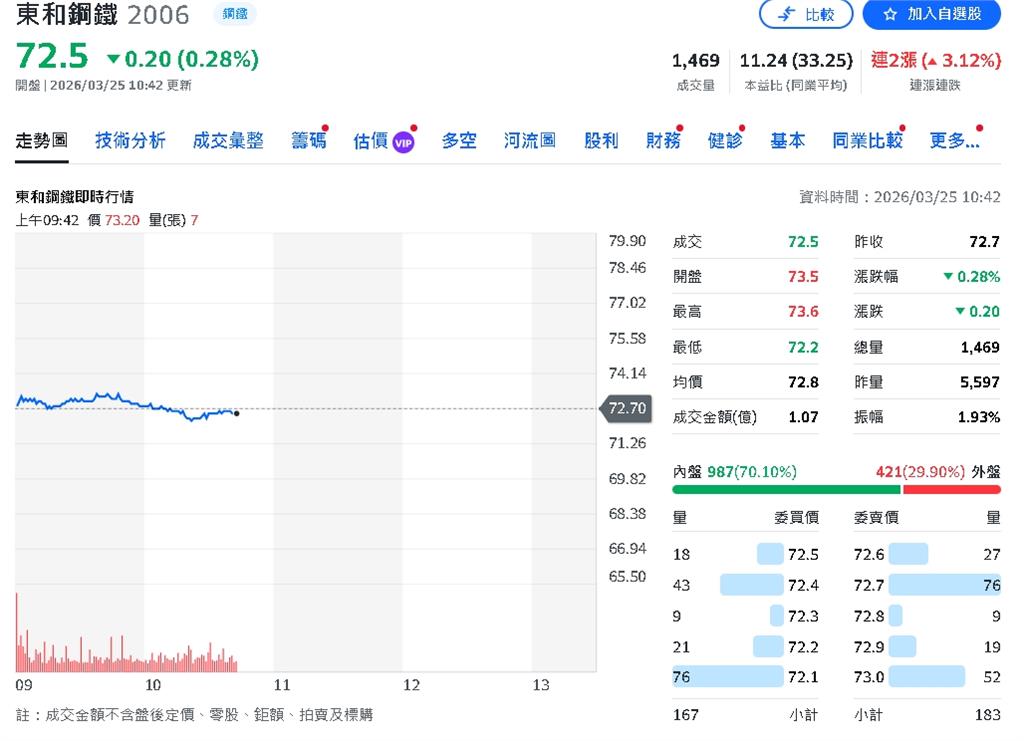Click the red alert dot on 同業比較 tab
This screenshot has width=1024, height=741.
[x=901, y=125]
